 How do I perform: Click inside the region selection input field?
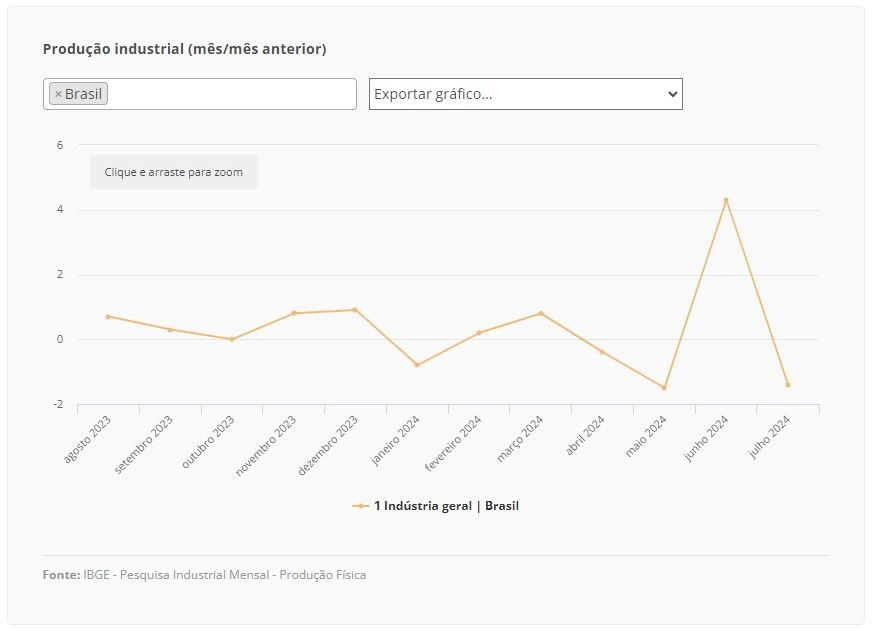[x=231, y=94]
